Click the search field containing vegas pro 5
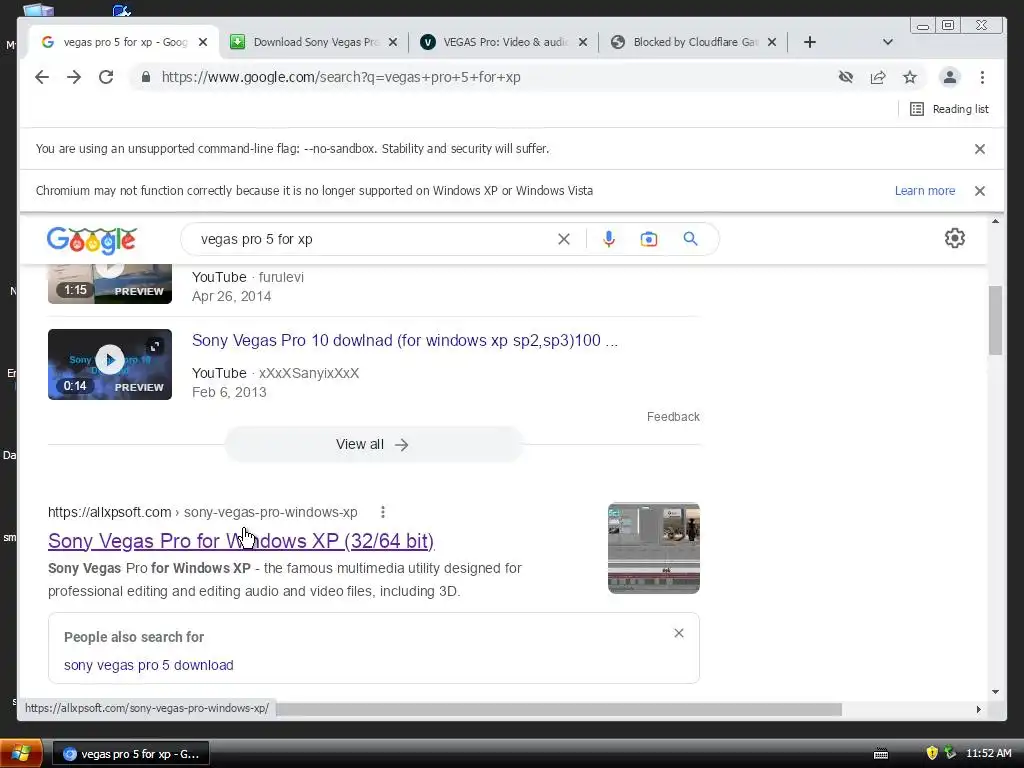This screenshot has width=1024, height=768. [372, 239]
